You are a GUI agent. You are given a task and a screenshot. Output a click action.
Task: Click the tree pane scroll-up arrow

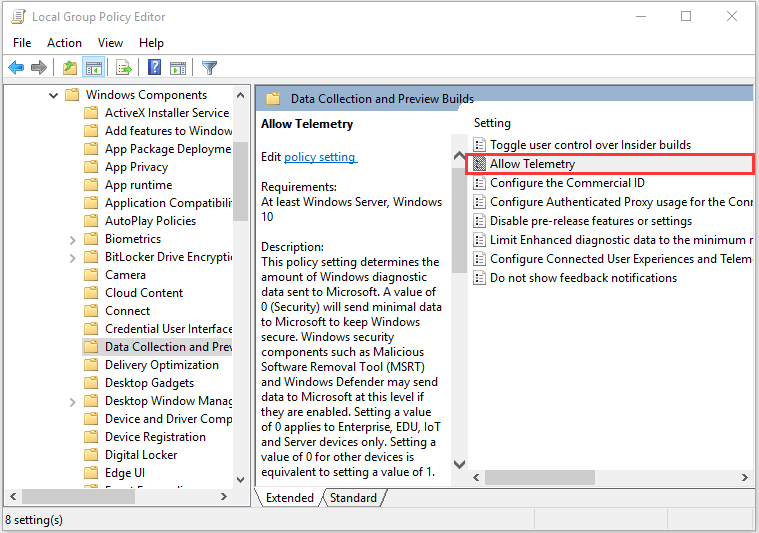point(241,95)
